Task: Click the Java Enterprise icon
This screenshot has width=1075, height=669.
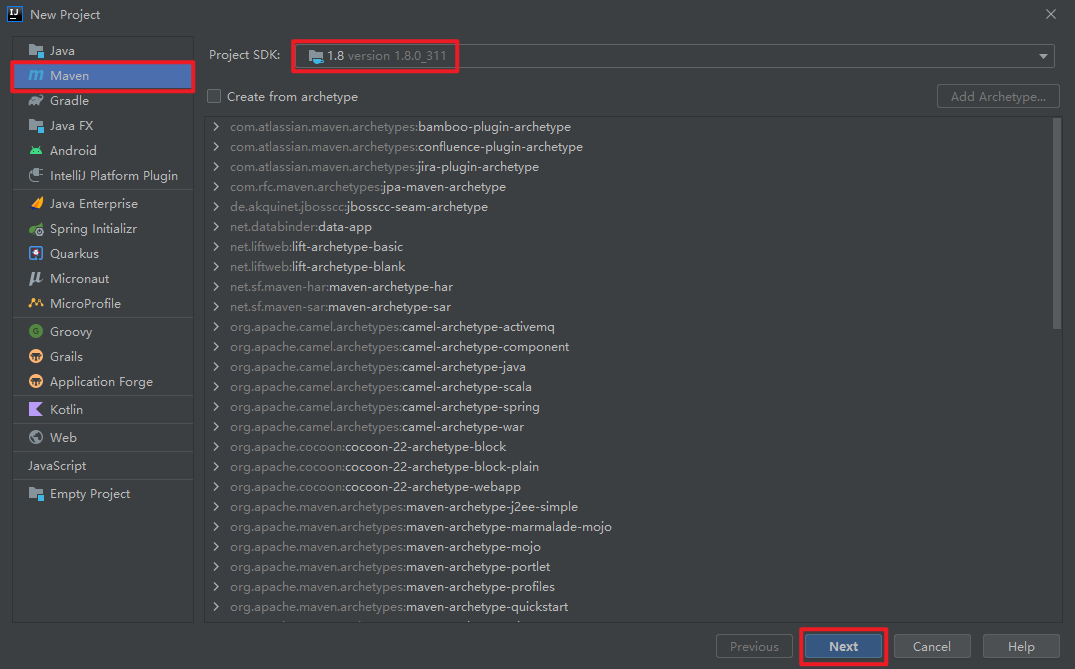Action: tap(36, 204)
